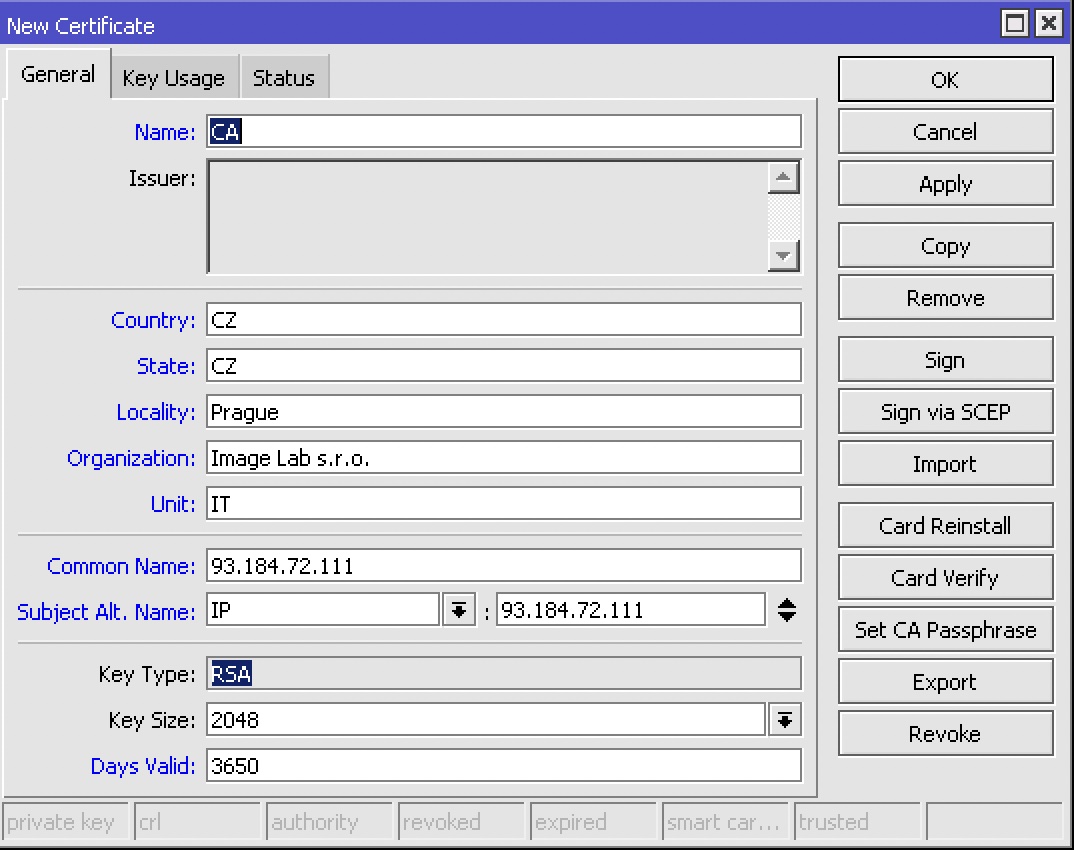Switch to the Status tab
The height and width of the screenshot is (850, 1074).
click(x=284, y=78)
